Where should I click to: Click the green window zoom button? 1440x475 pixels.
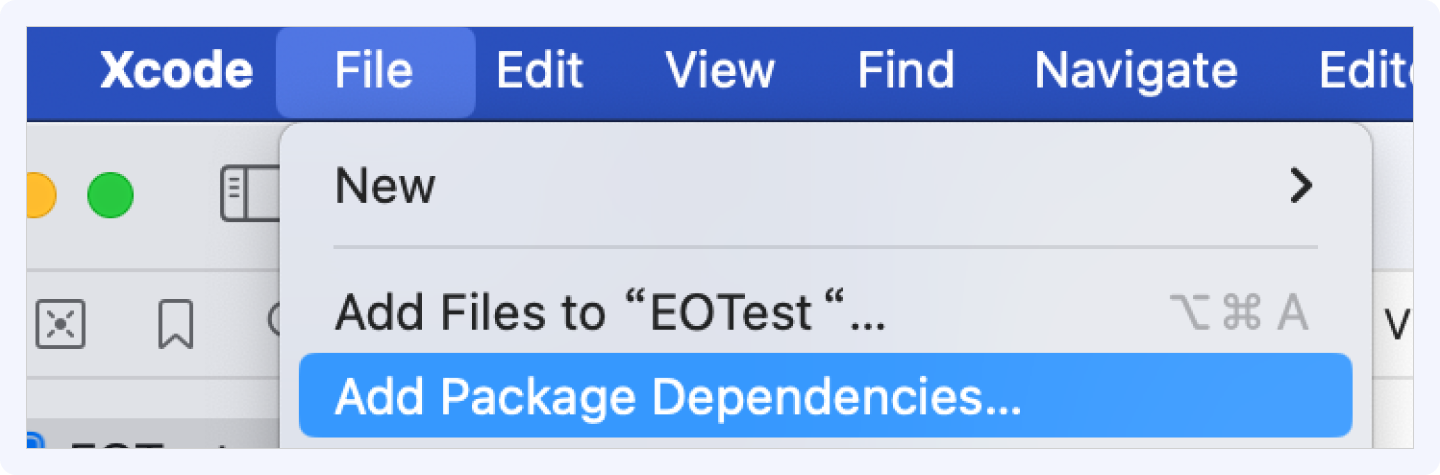[x=110, y=195]
